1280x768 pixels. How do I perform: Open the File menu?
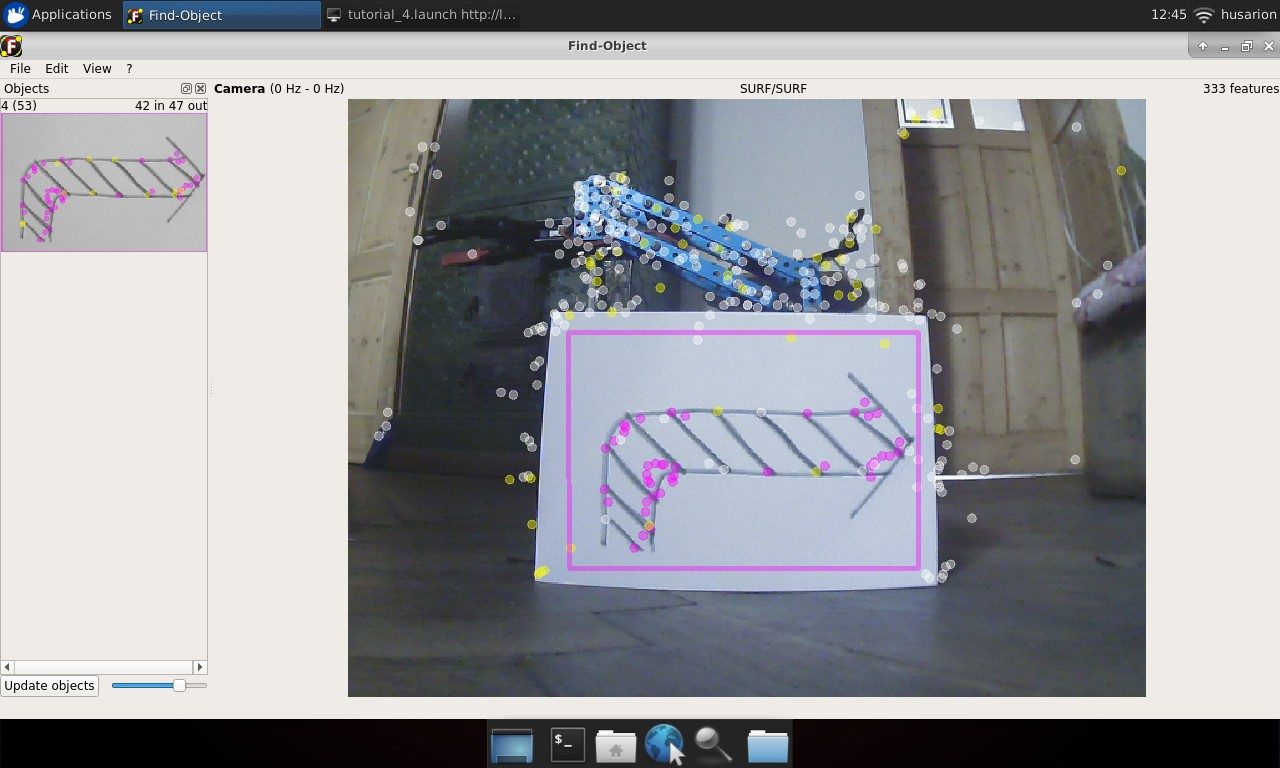[x=20, y=69]
